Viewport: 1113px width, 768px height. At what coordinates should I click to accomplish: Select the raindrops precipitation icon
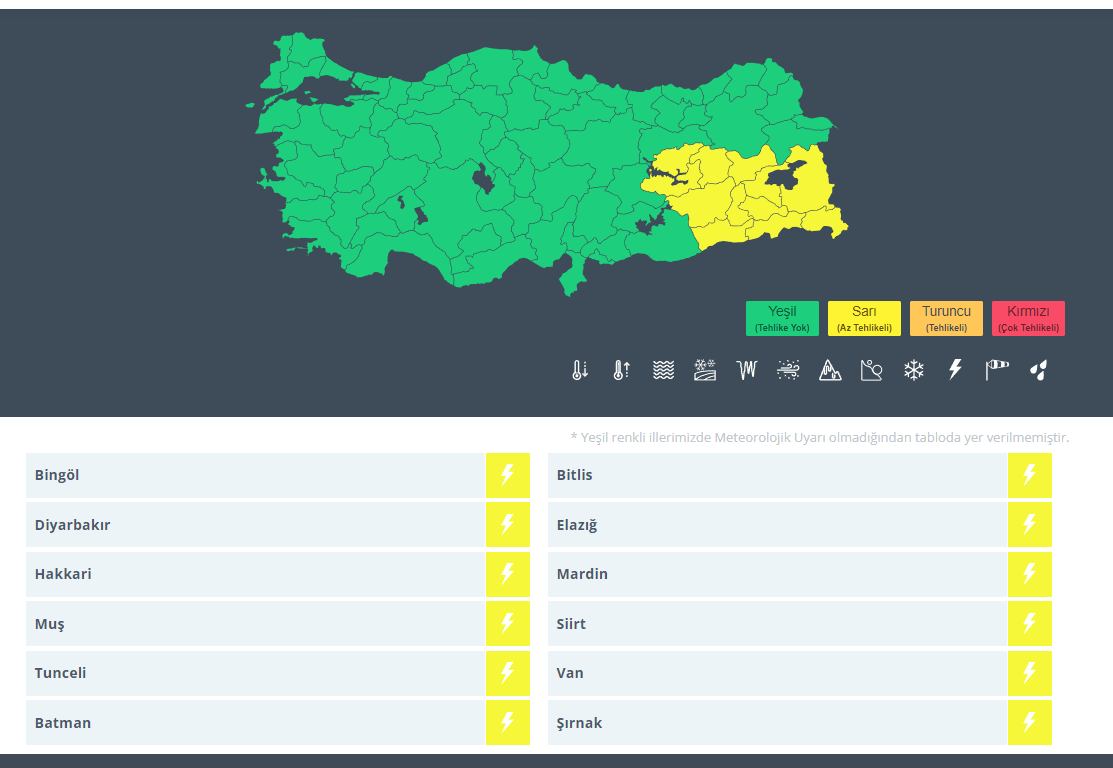tap(1039, 371)
